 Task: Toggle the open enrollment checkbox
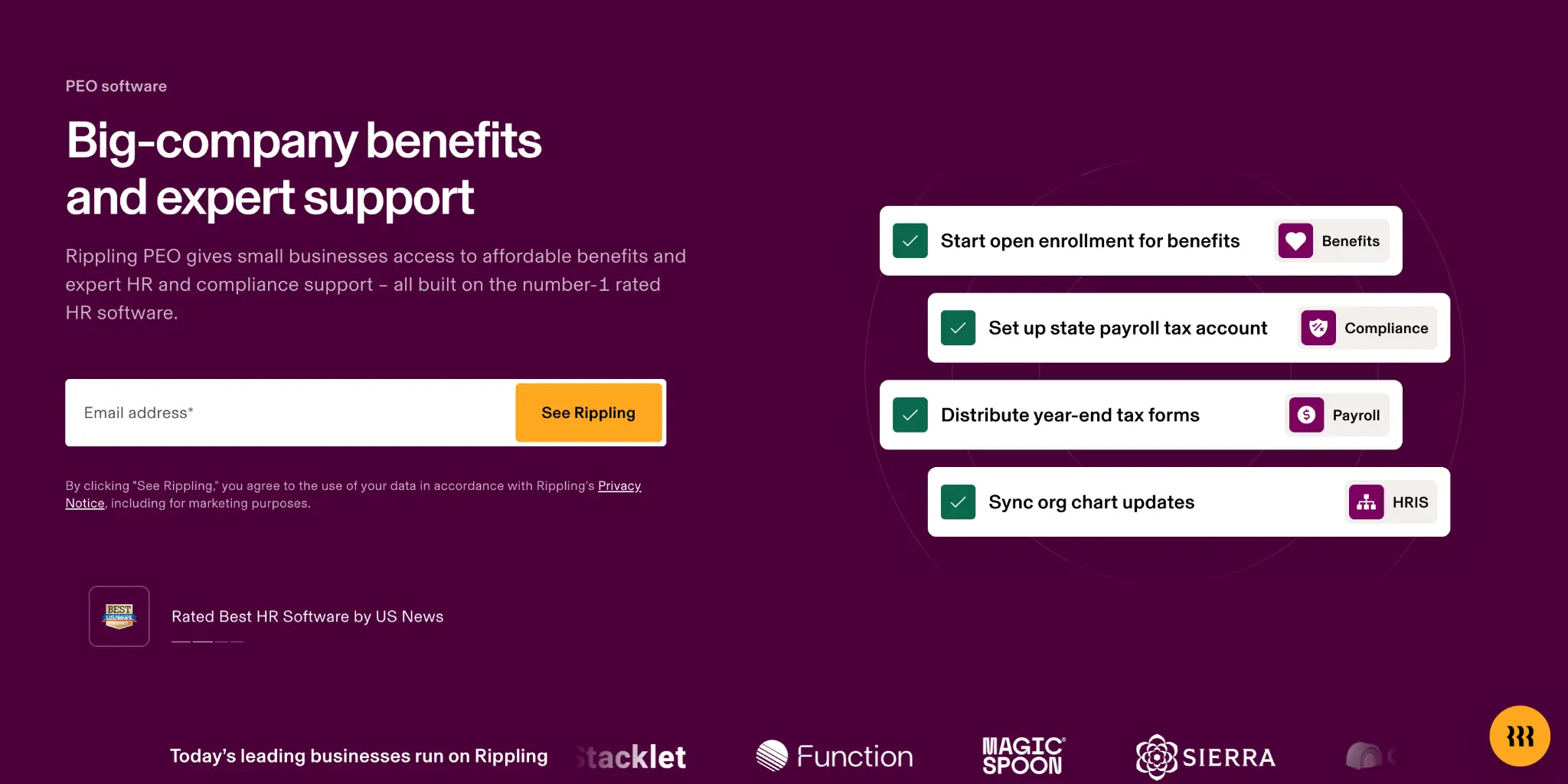click(910, 241)
